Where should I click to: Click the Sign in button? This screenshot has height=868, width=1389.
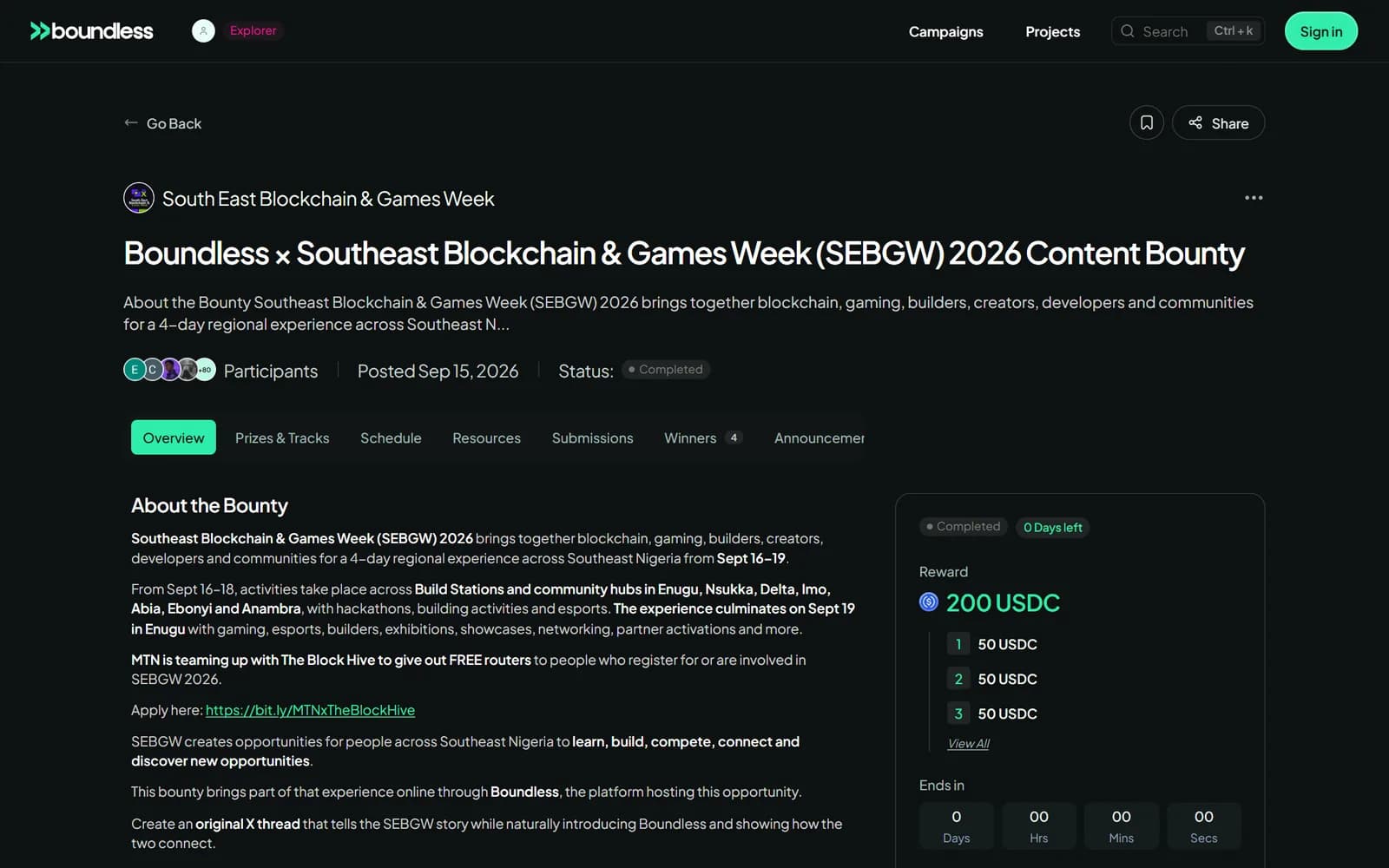(x=1320, y=31)
